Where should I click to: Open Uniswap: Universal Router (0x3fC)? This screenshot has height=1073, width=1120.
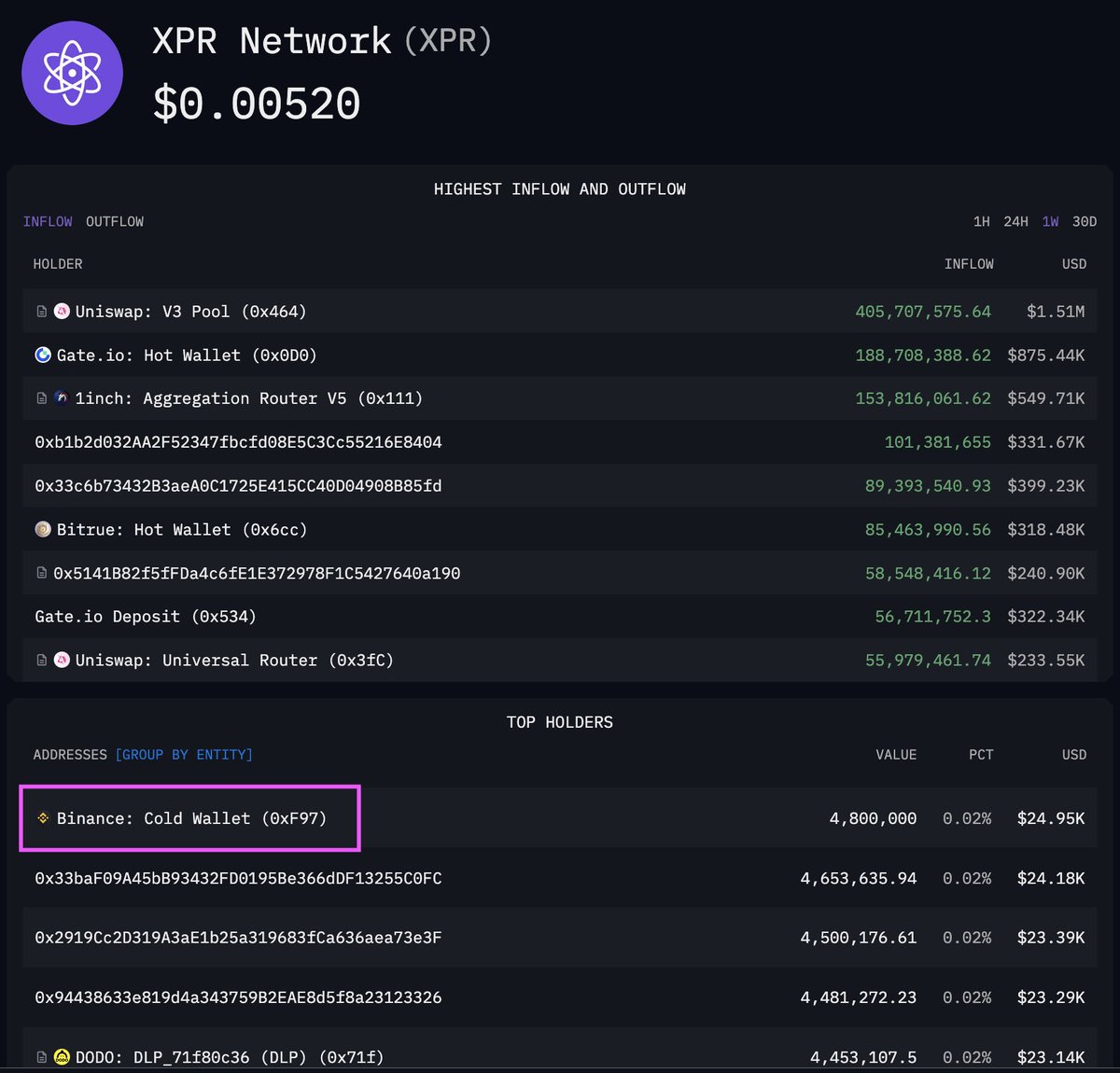point(234,660)
